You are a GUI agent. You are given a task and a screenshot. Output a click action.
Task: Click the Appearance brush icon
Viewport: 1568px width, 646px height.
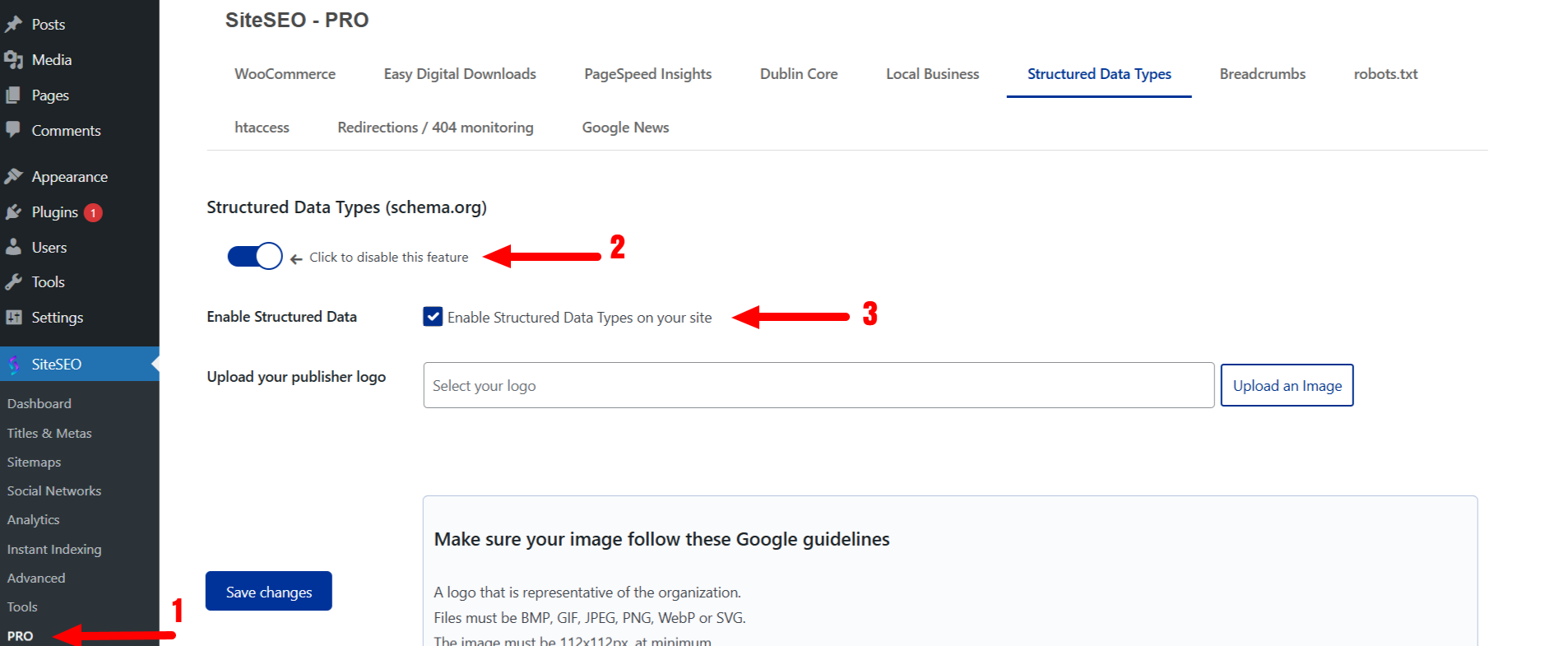(x=13, y=176)
